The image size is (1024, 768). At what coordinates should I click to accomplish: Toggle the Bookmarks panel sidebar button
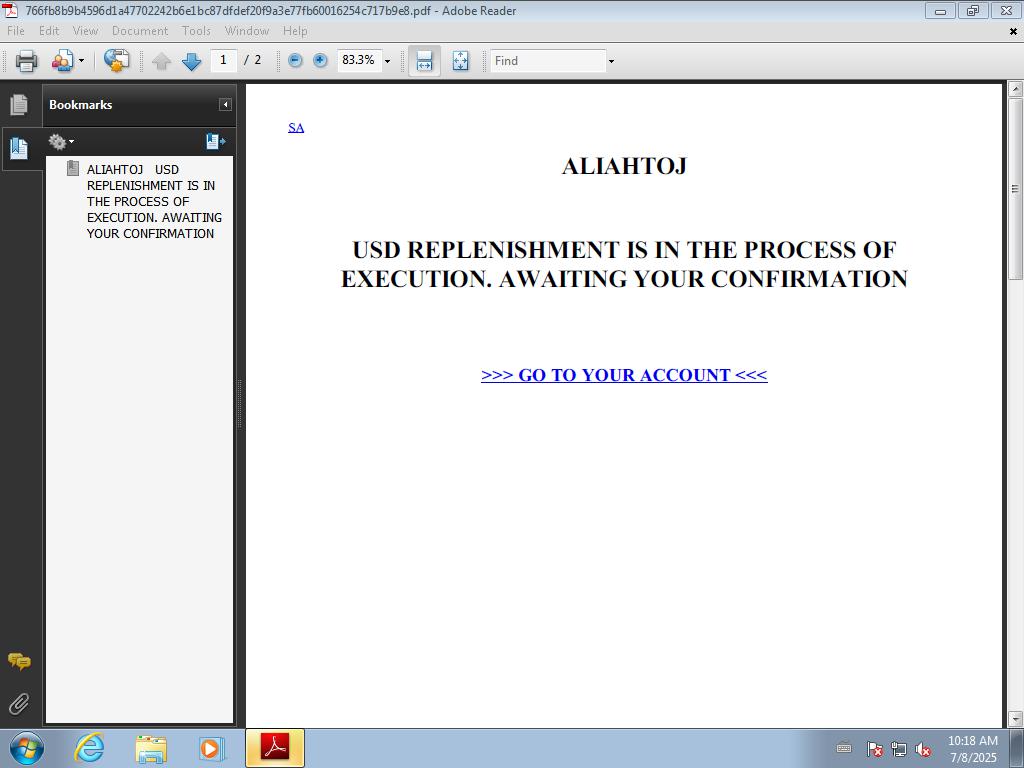(19, 149)
